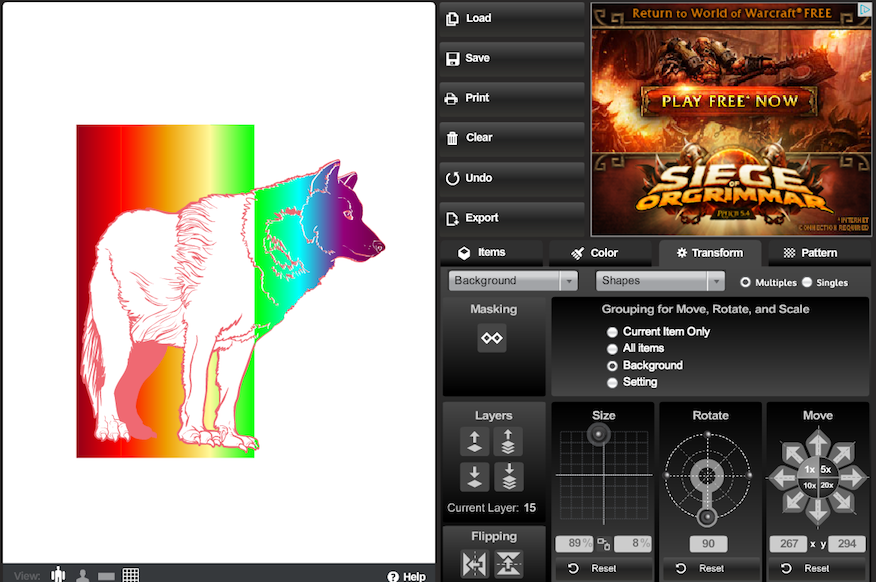Move layer up one level
Viewport: 876px width, 582px height.
(474, 441)
